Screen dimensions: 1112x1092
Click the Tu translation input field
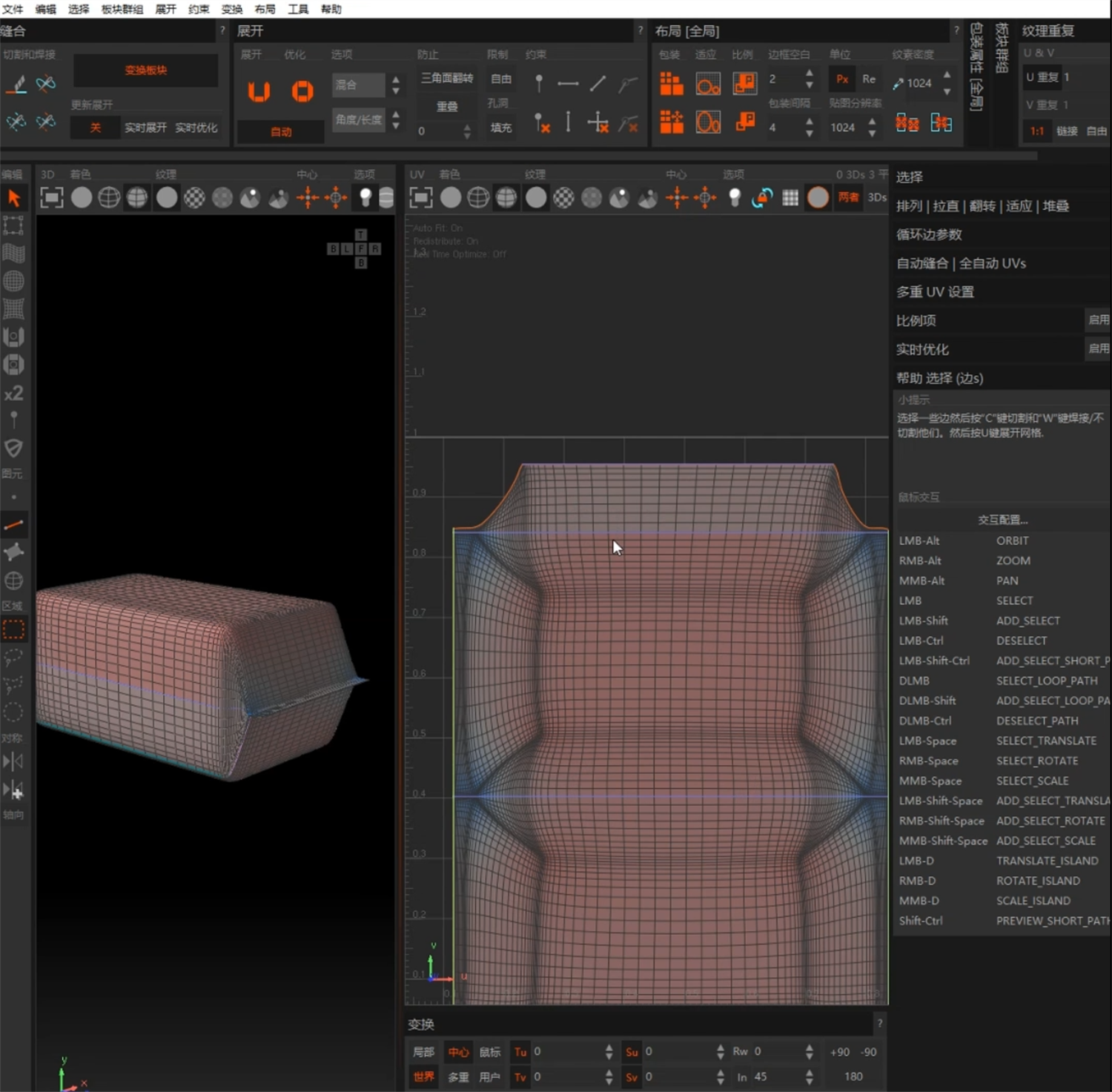[567, 1051]
